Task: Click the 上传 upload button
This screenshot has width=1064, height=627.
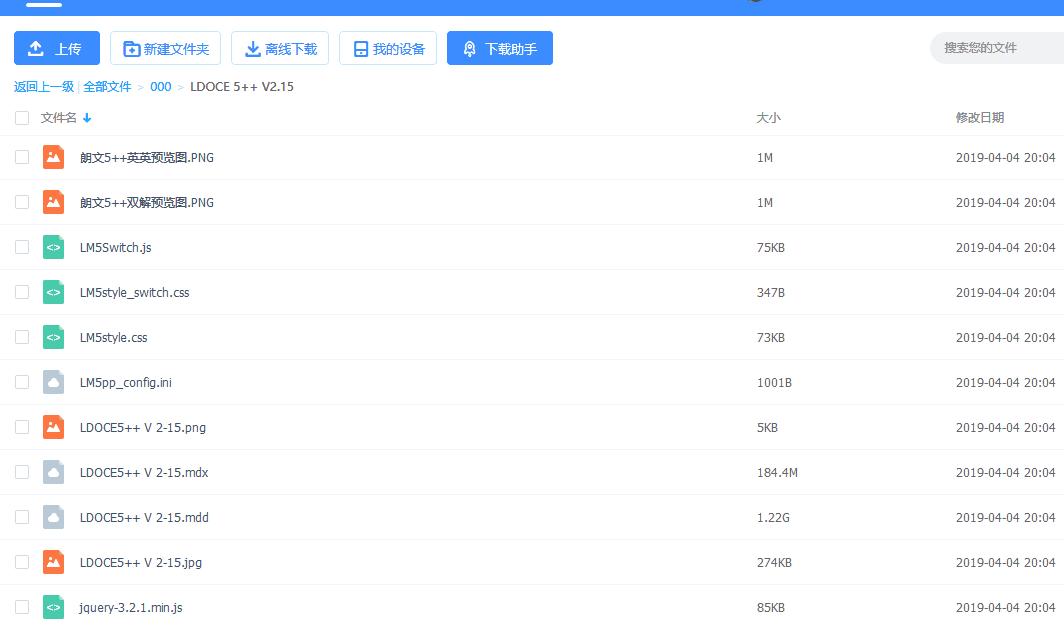Action: tap(57, 48)
